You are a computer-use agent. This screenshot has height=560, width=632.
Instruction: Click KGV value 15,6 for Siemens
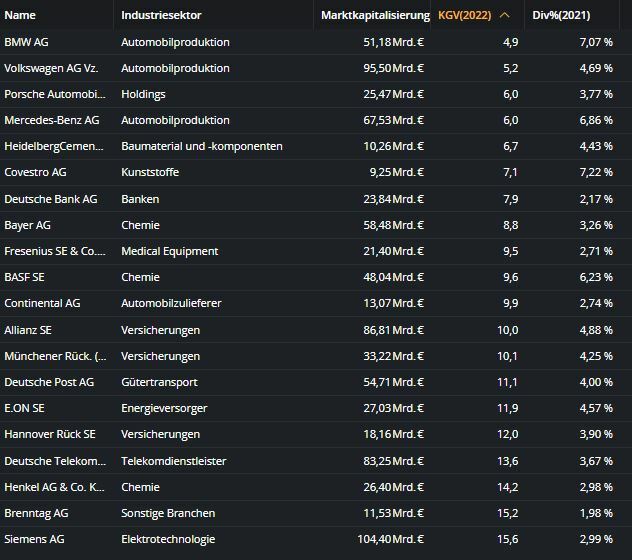click(508, 539)
